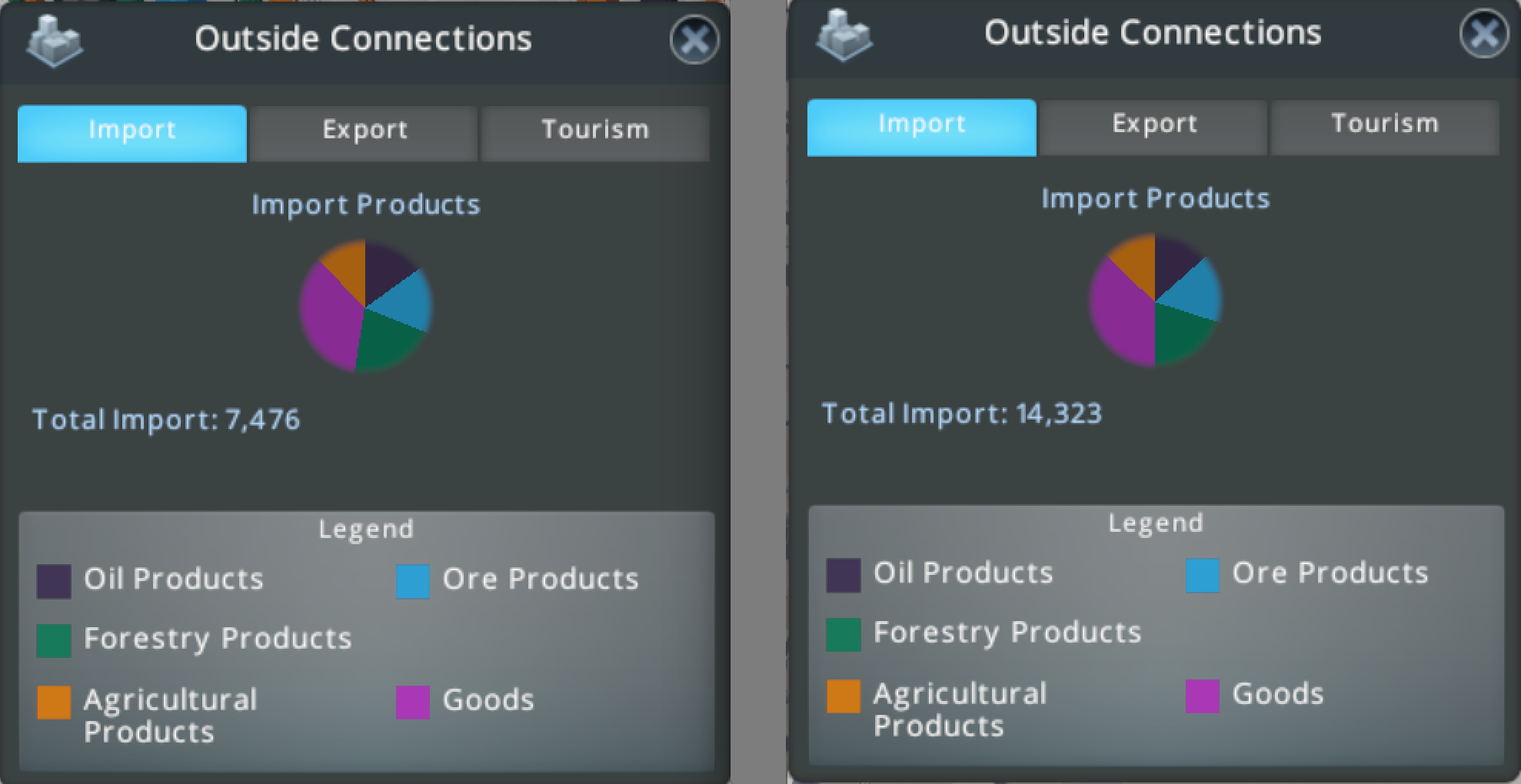Click Ore Products blue swatch in left legend
The width and height of the screenshot is (1521, 784).
413,581
